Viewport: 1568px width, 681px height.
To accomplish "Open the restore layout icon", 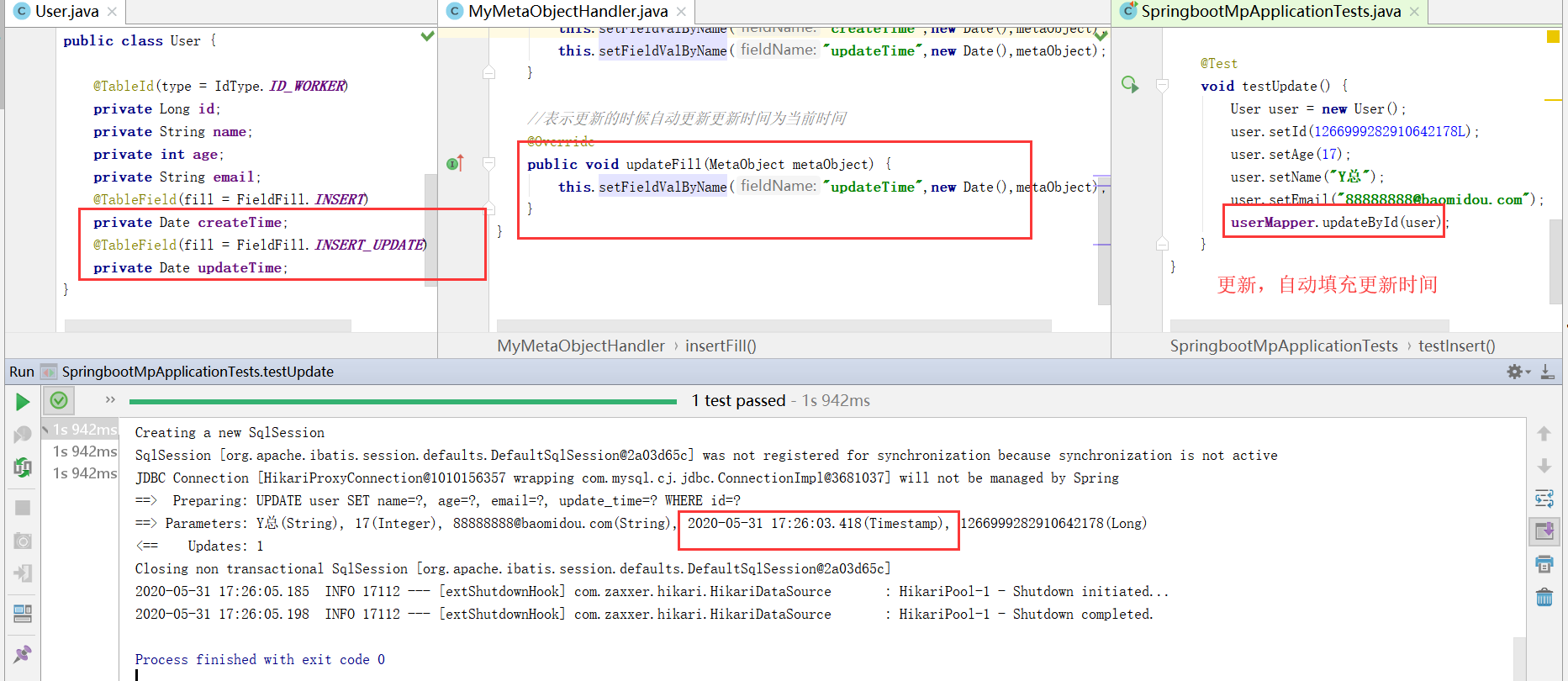I will click(x=23, y=614).
